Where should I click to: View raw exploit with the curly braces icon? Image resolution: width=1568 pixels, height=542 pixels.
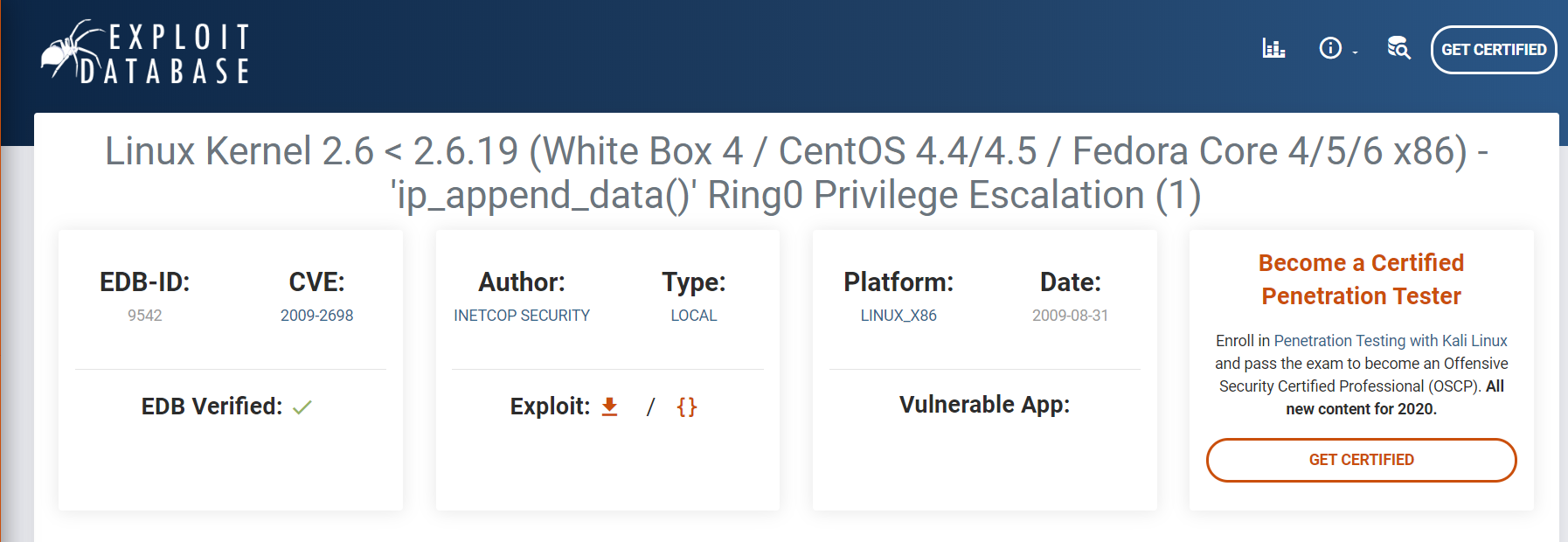(x=687, y=406)
